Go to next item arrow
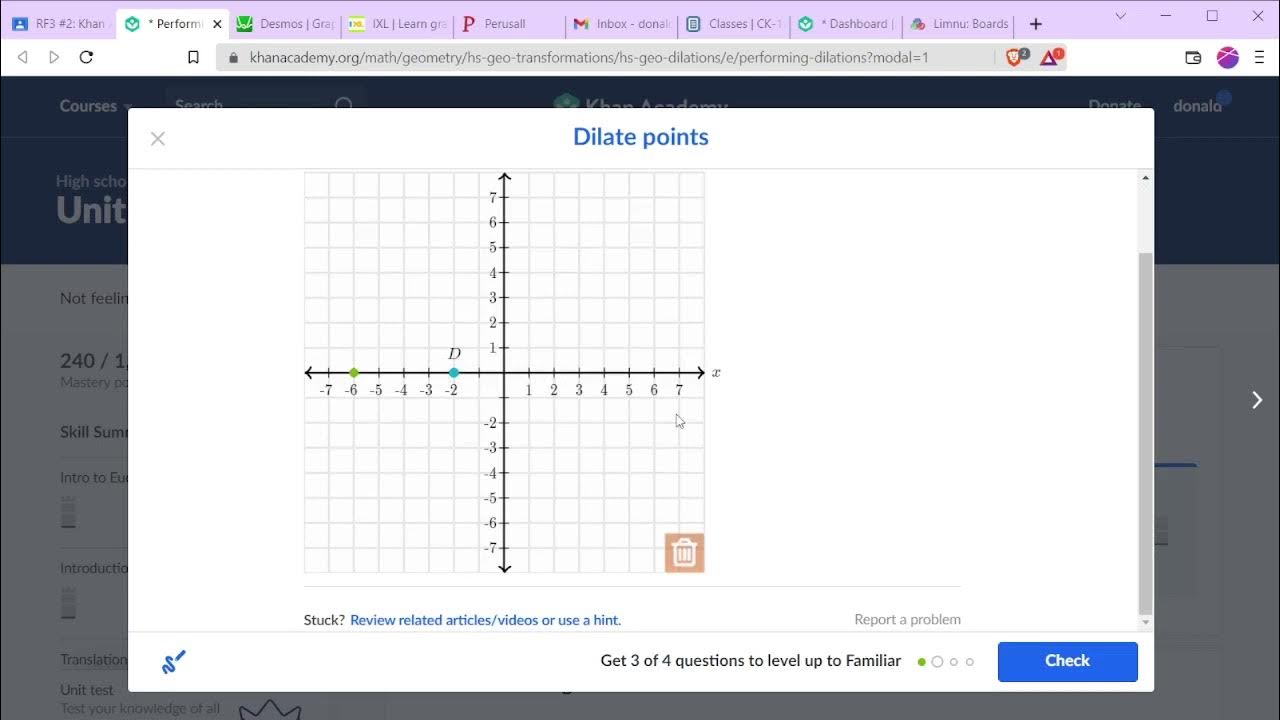 click(x=1257, y=400)
